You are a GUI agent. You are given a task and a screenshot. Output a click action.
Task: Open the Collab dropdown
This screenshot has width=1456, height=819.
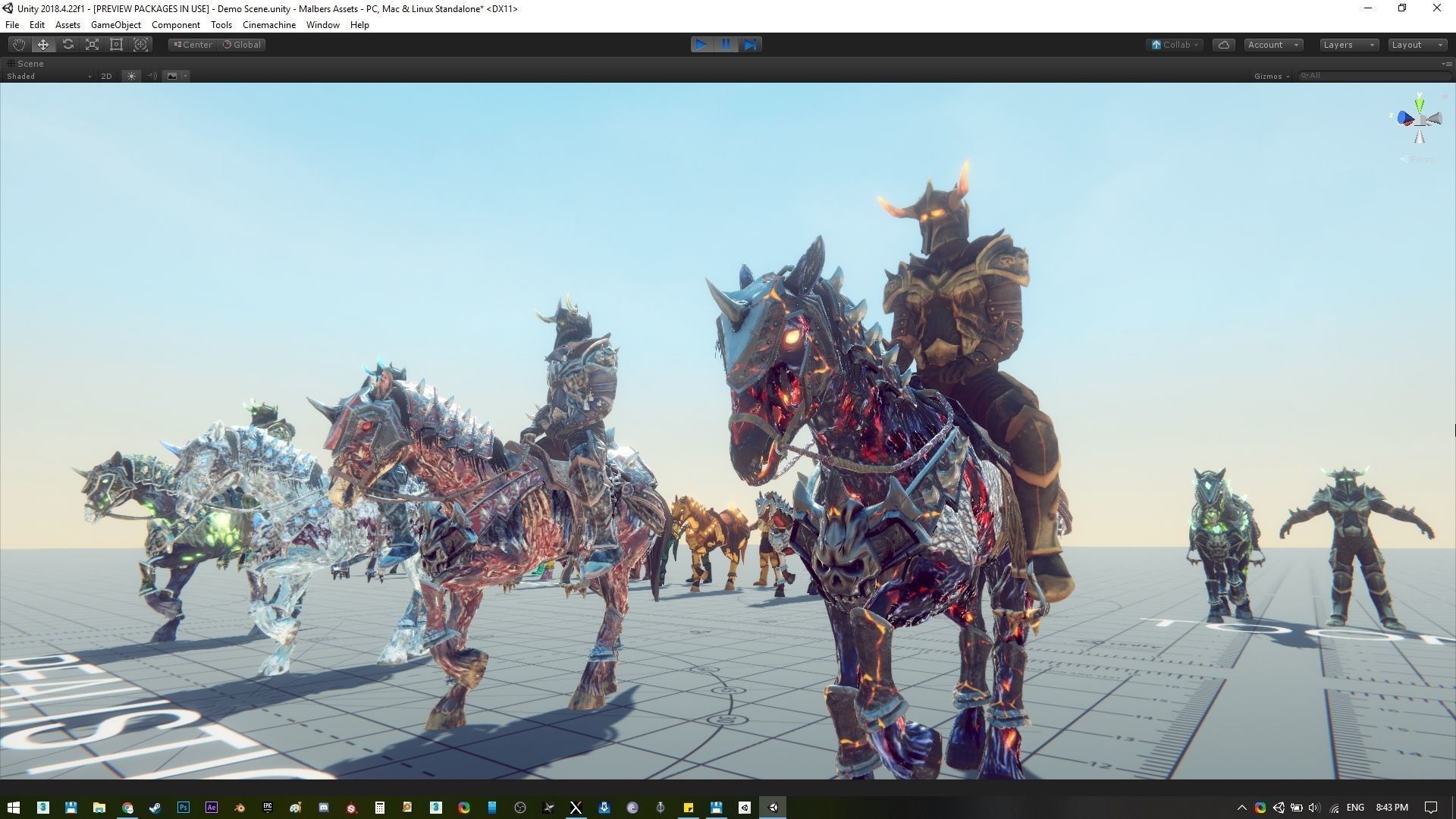(1175, 45)
